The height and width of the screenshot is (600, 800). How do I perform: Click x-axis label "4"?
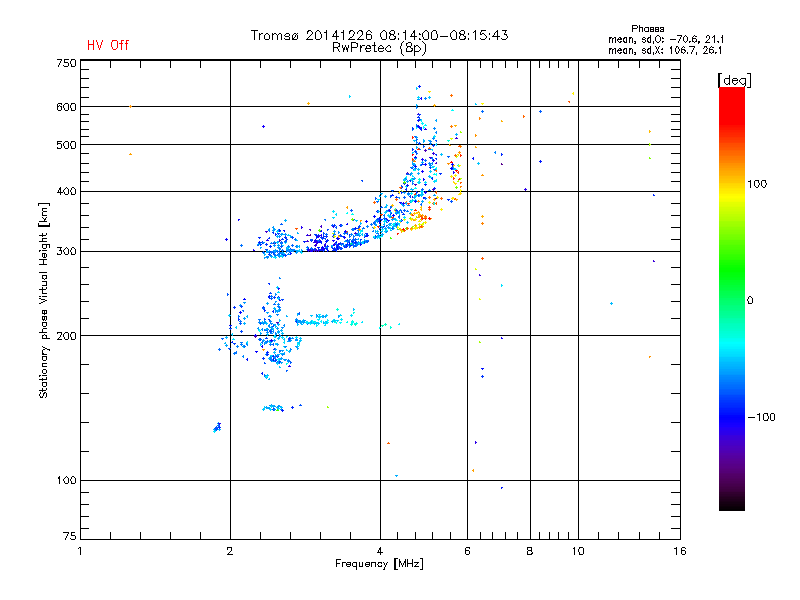[x=380, y=551]
